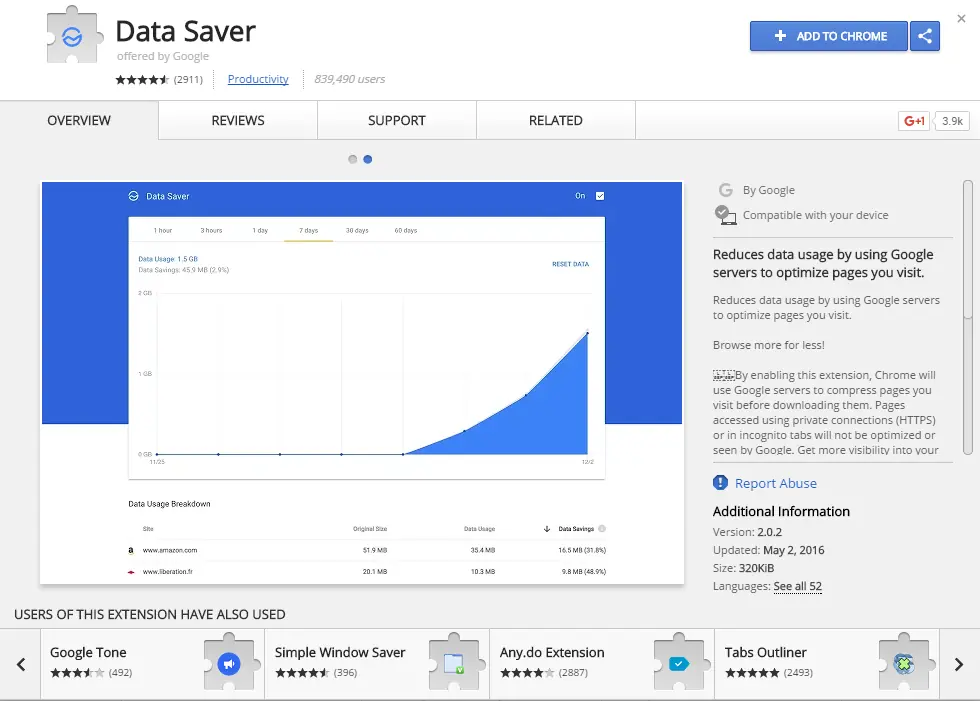
Task: Click the star rating beside (2911)
Action: (142, 79)
